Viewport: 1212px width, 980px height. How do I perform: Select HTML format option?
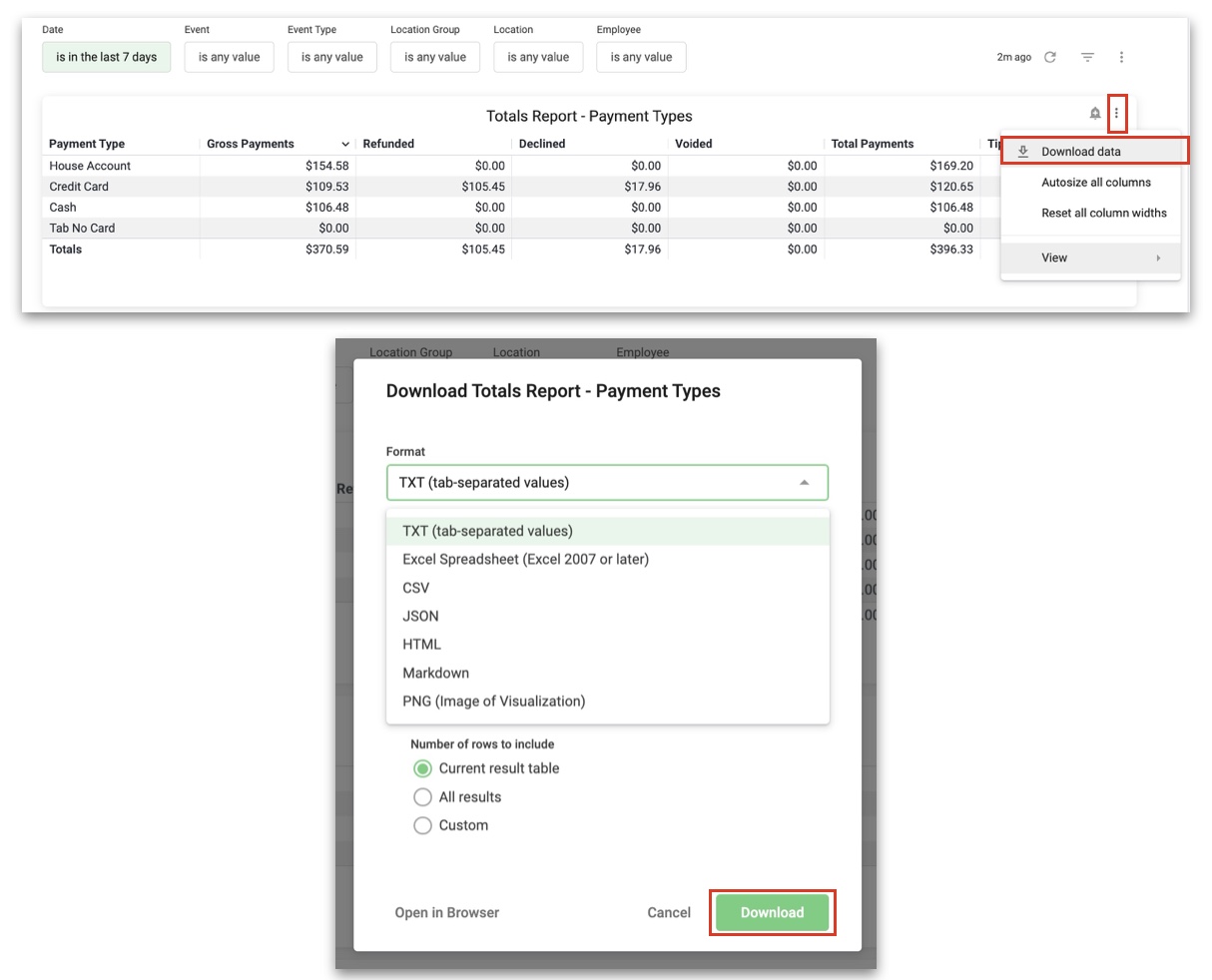coord(607,645)
